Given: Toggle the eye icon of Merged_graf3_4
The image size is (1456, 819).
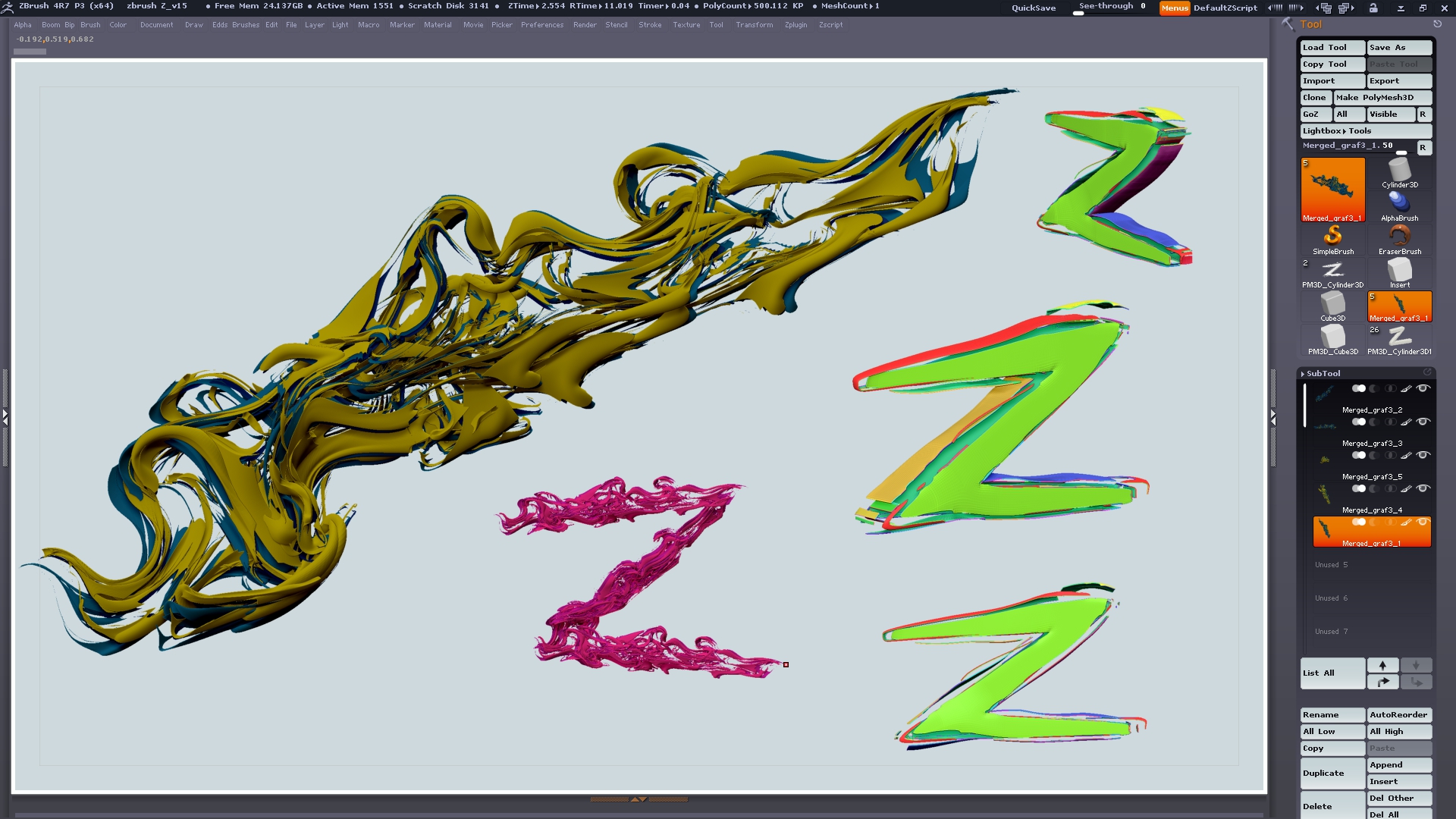Looking at the screenshot, I should point(1423,488).
